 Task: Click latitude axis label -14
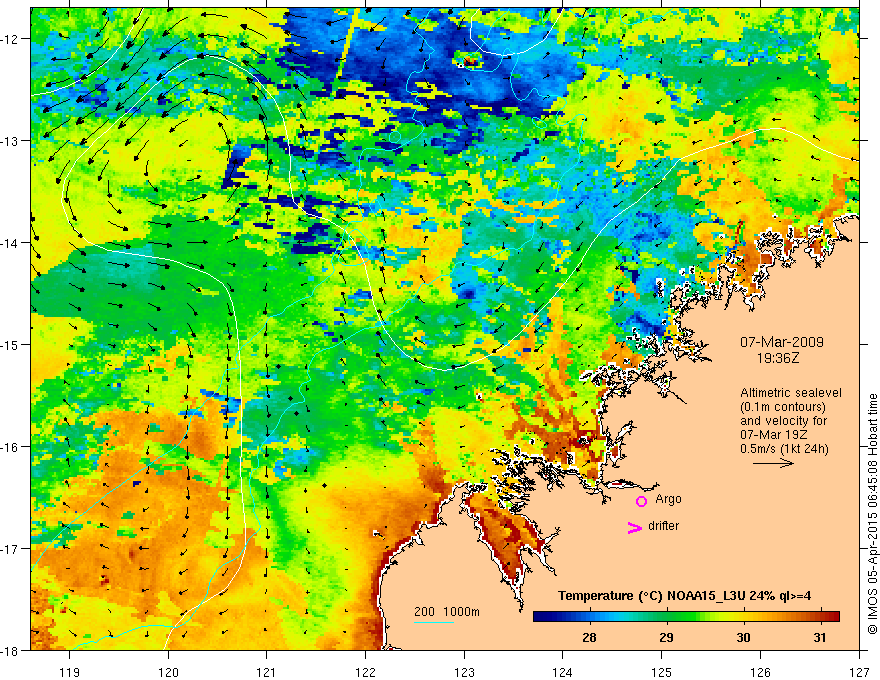pos(10,243)
